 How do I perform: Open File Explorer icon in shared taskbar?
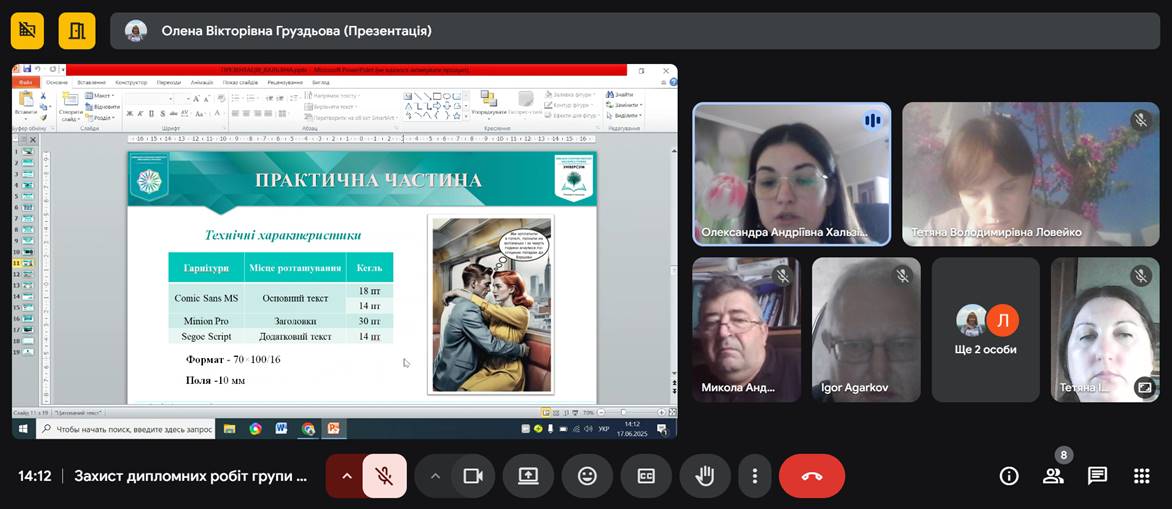coord(229,429)
